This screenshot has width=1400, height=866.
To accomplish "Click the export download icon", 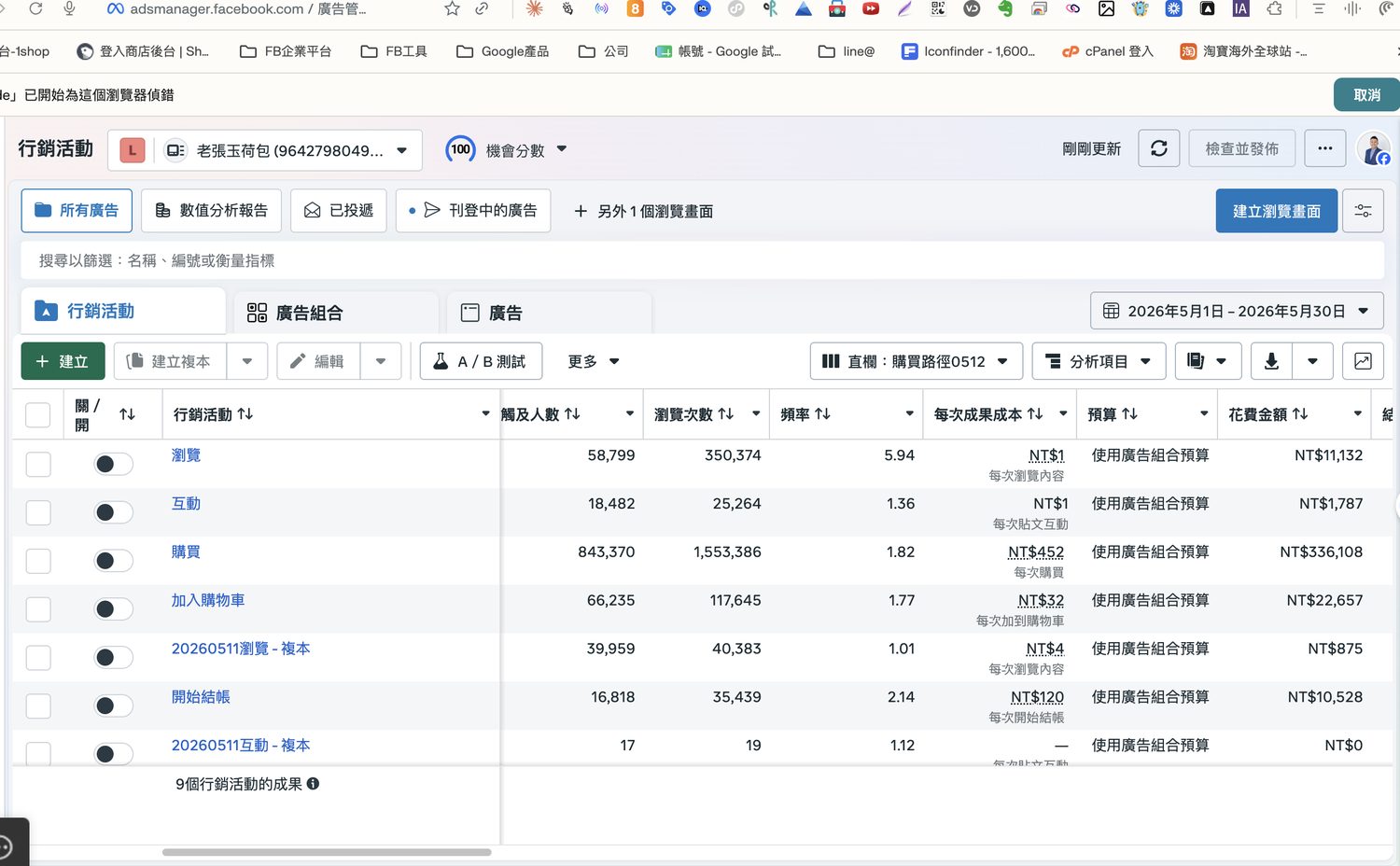I will point(1271,361).
